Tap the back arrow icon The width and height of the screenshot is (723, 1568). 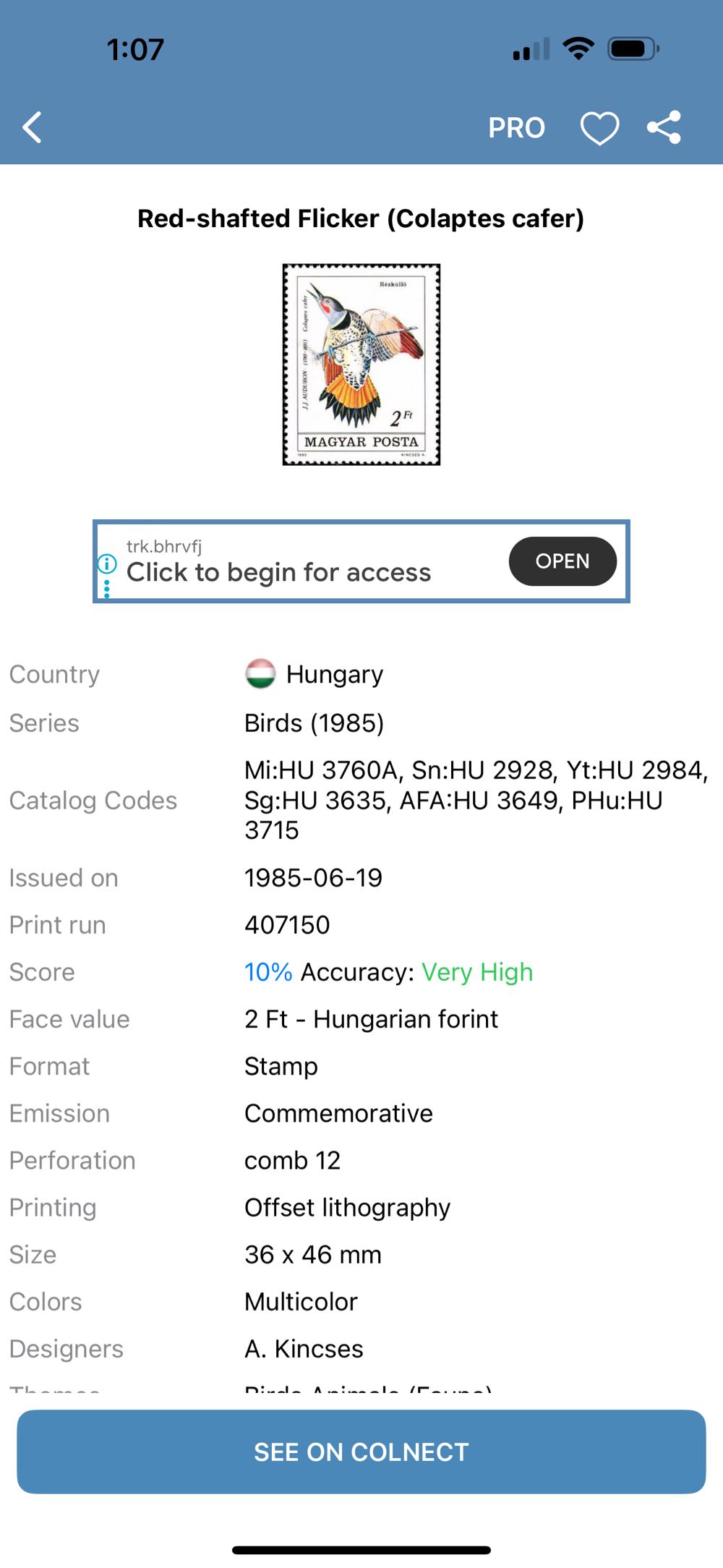33,128
